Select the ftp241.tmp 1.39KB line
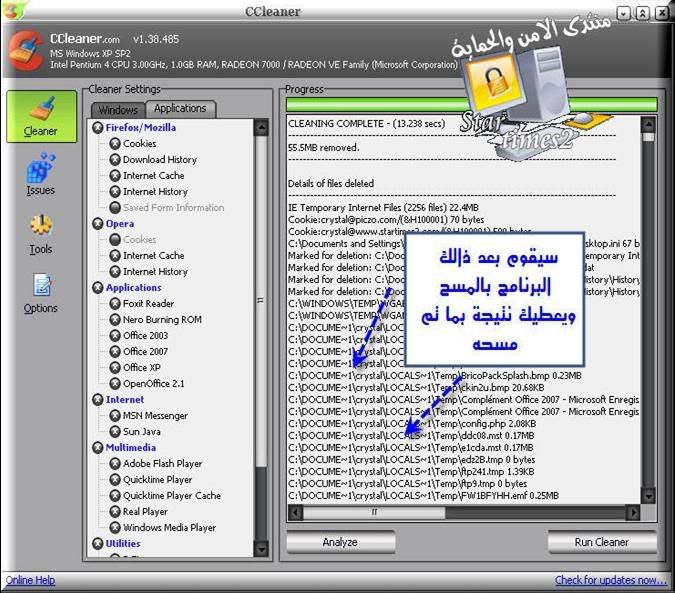The width and height of the screenshot is (675, 593). coord(411,472)
